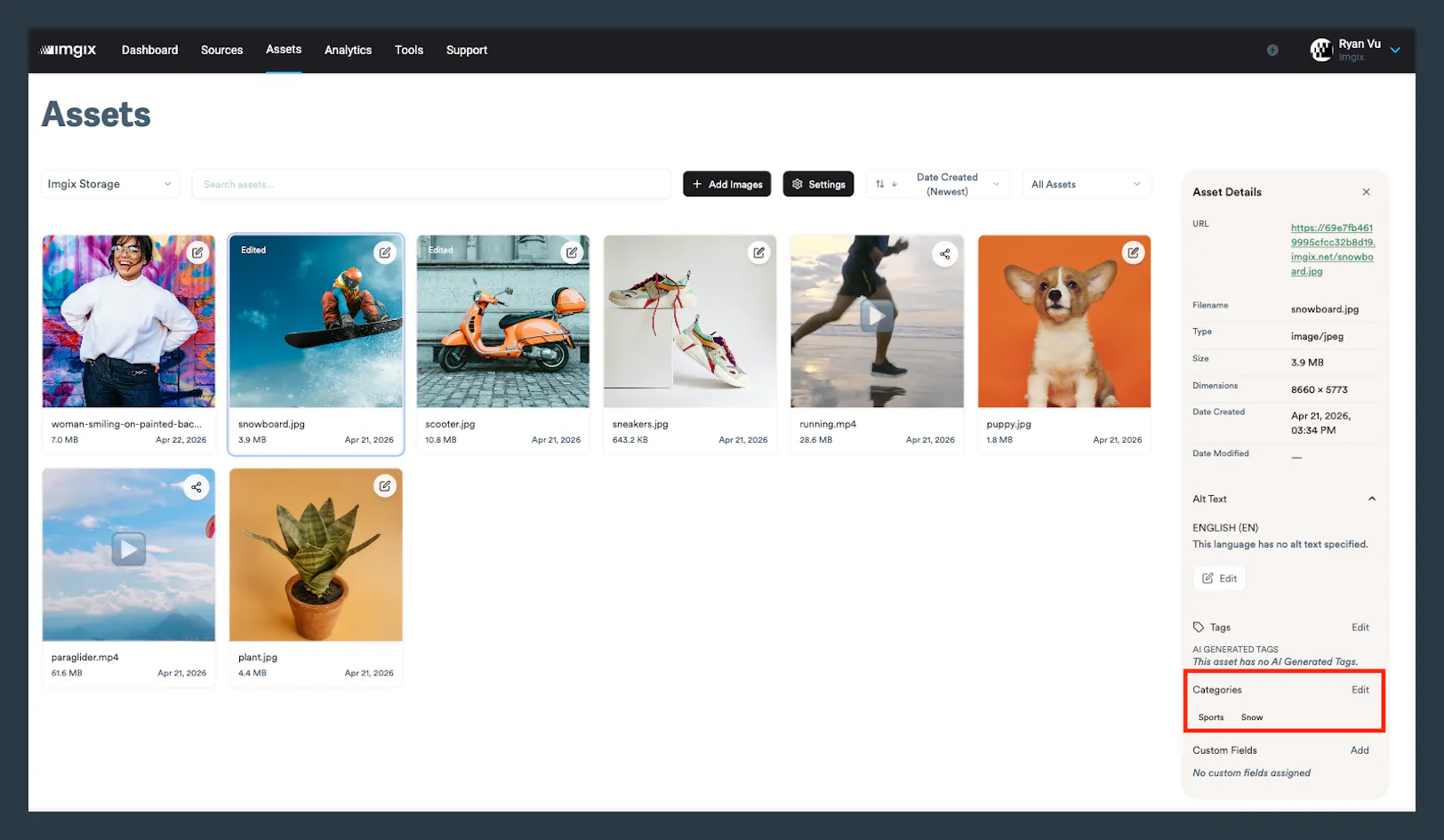Expand the All Assets filter dropdown

(x=1086, y=184)
